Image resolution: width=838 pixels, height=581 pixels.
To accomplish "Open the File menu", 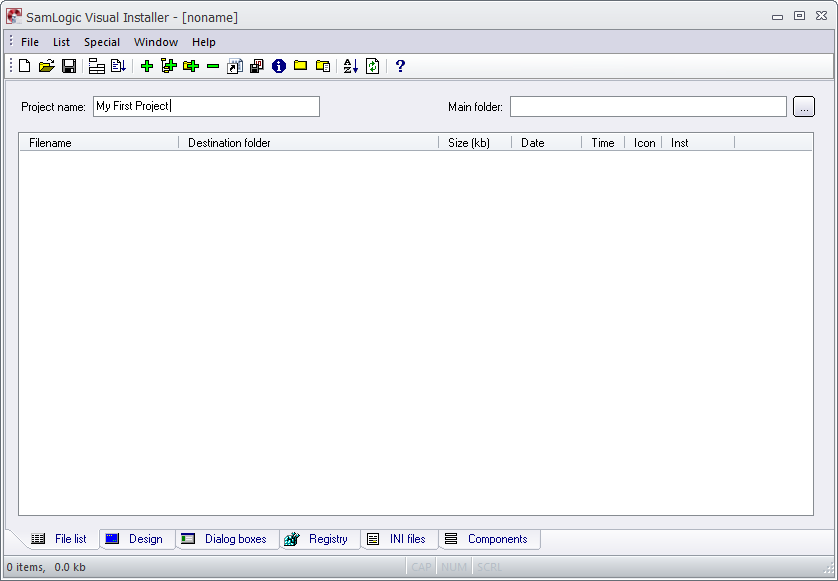I will (x=30, y=42).
